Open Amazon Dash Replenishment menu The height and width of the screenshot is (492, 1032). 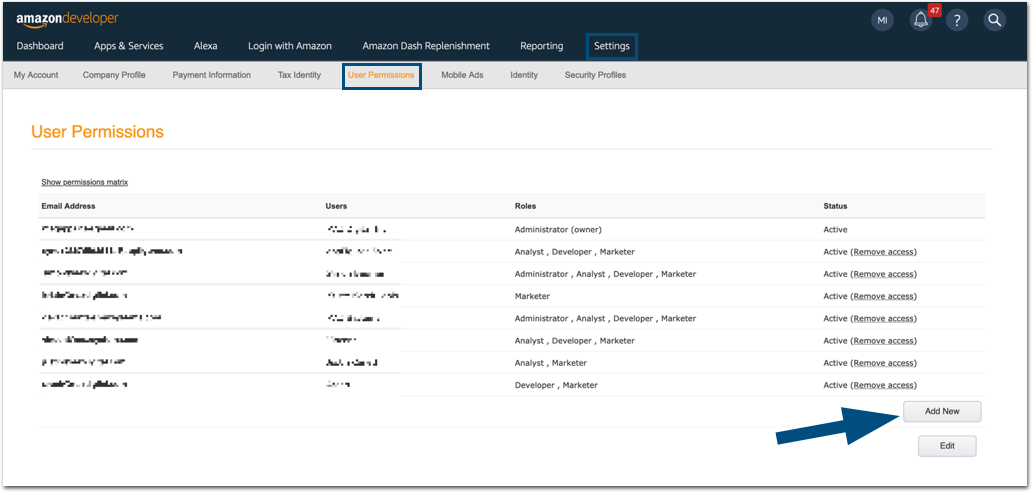click(426, 46)
